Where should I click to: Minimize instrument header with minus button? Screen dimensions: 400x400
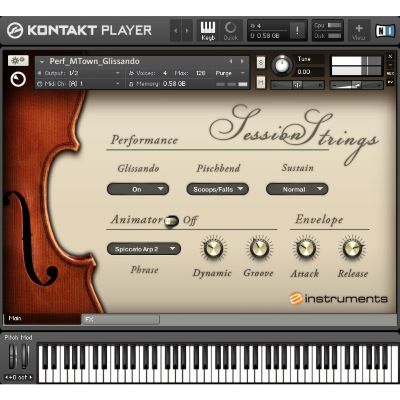click(x=390, y=65)
